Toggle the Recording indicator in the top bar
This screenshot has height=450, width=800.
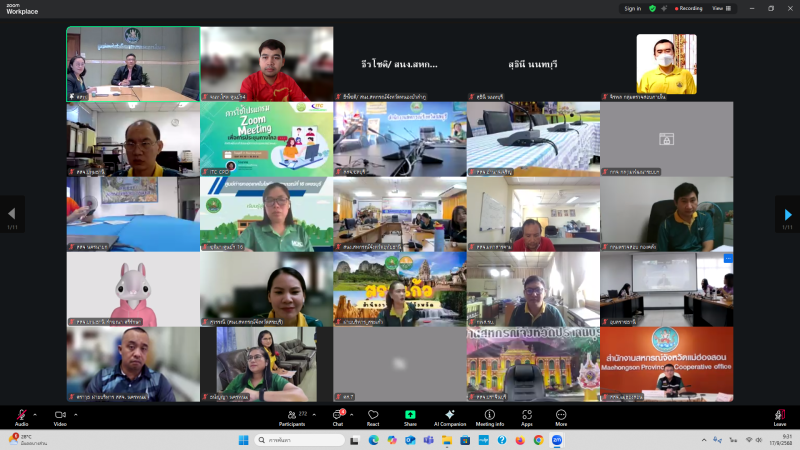(689, 8)
